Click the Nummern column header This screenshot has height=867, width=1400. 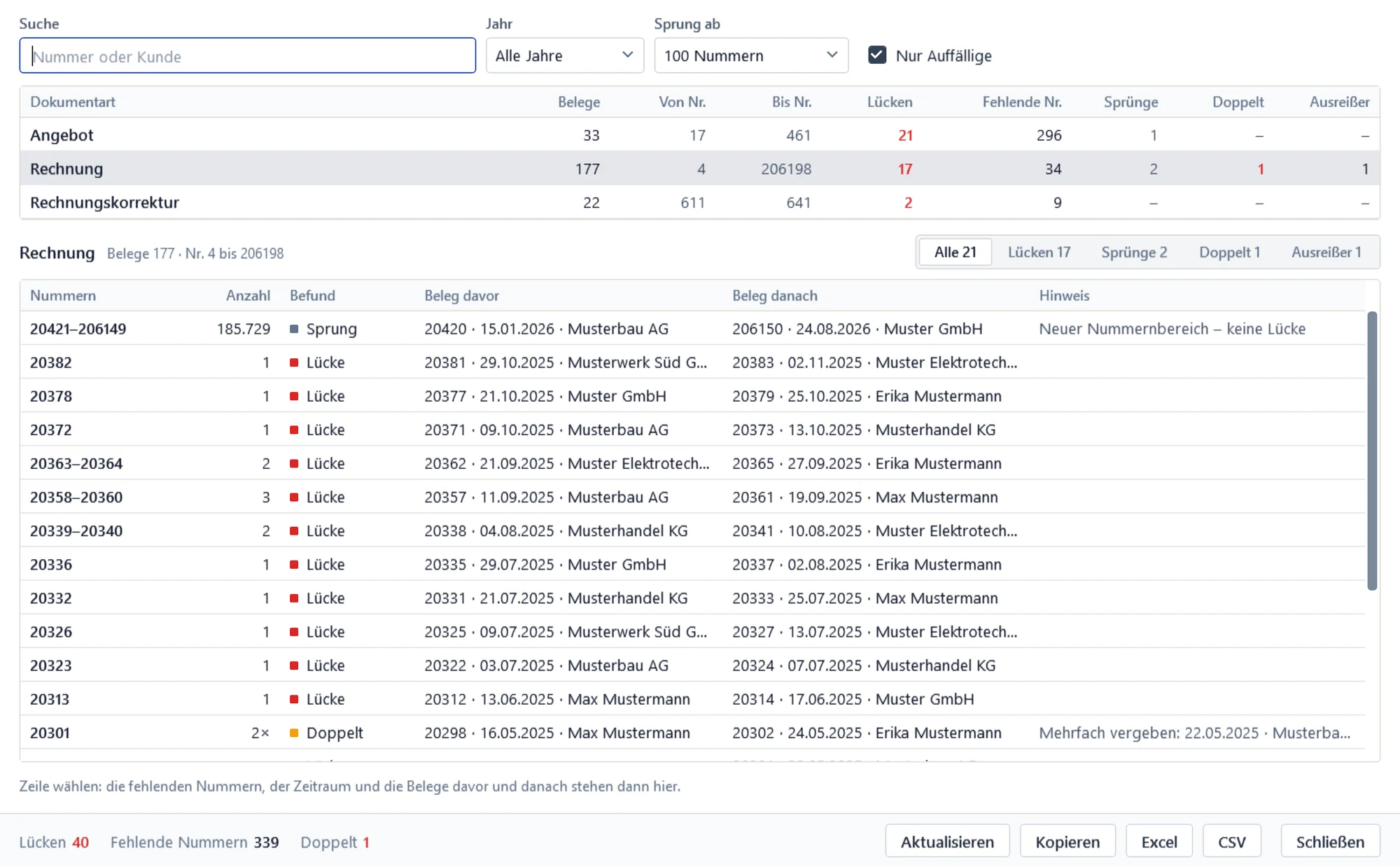tap(63, 295)
